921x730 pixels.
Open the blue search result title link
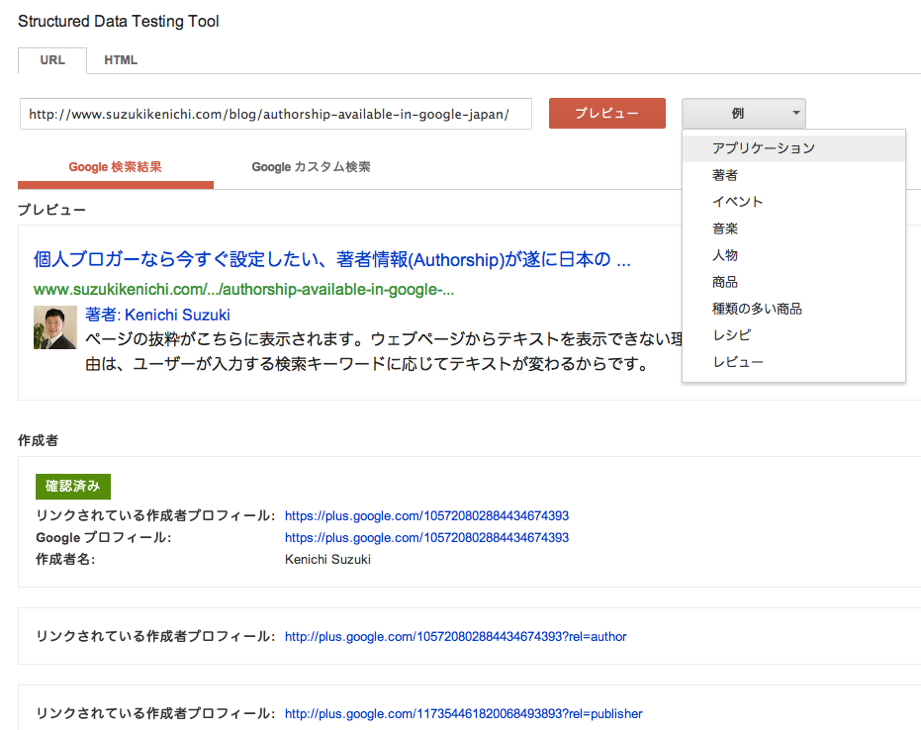pyautogui.click(x=332, y=259)
